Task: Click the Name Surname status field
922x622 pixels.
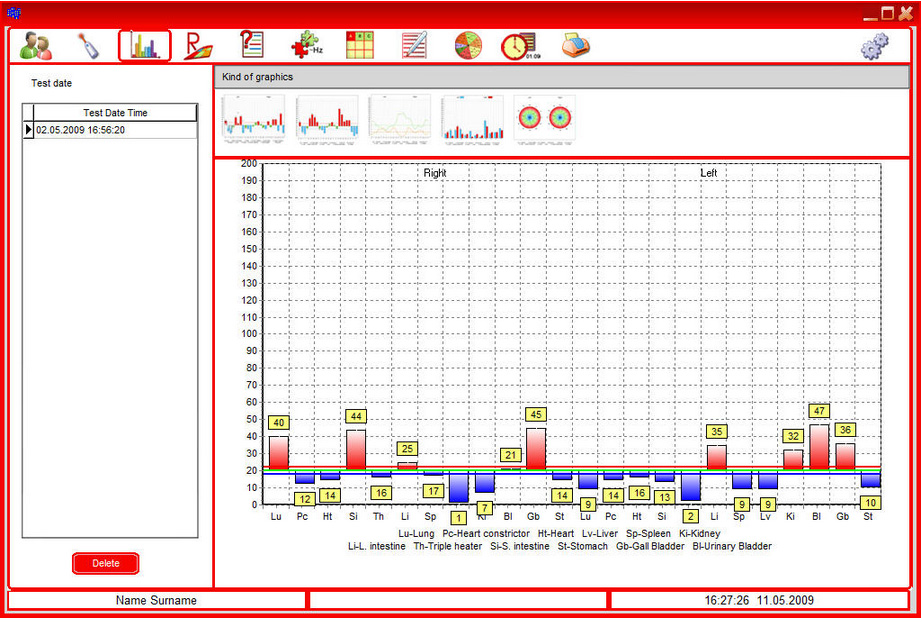Action: point(157,600)
